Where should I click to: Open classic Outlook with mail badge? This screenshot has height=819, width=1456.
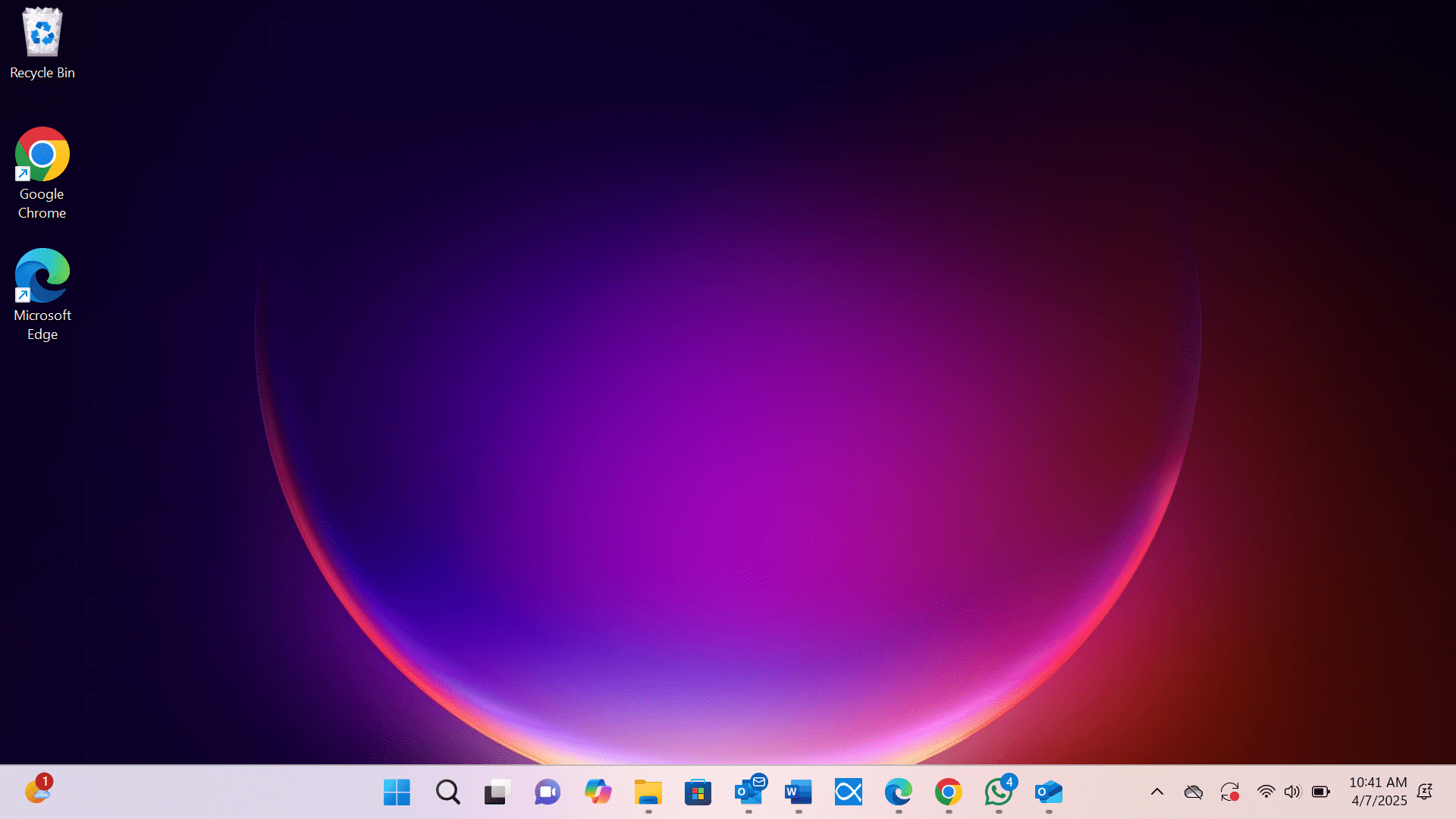tap(748, 792)
